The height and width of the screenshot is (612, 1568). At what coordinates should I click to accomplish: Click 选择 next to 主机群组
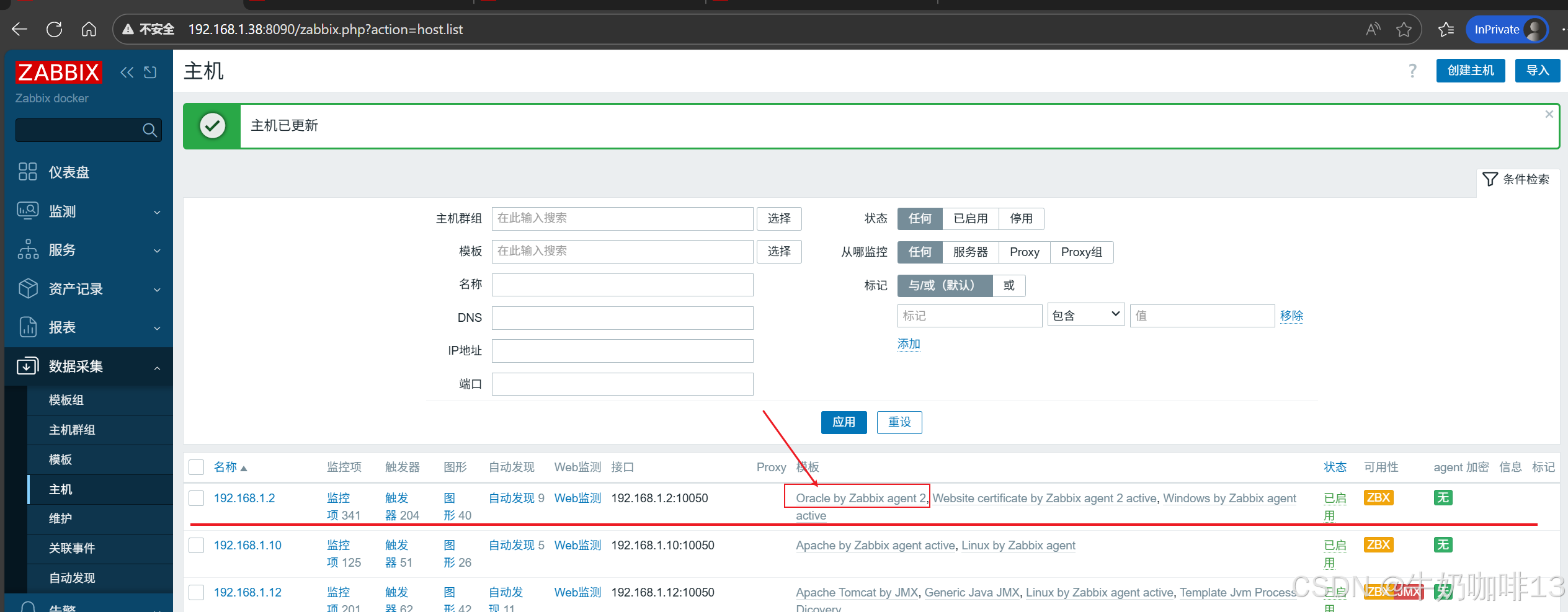(779, 218)
